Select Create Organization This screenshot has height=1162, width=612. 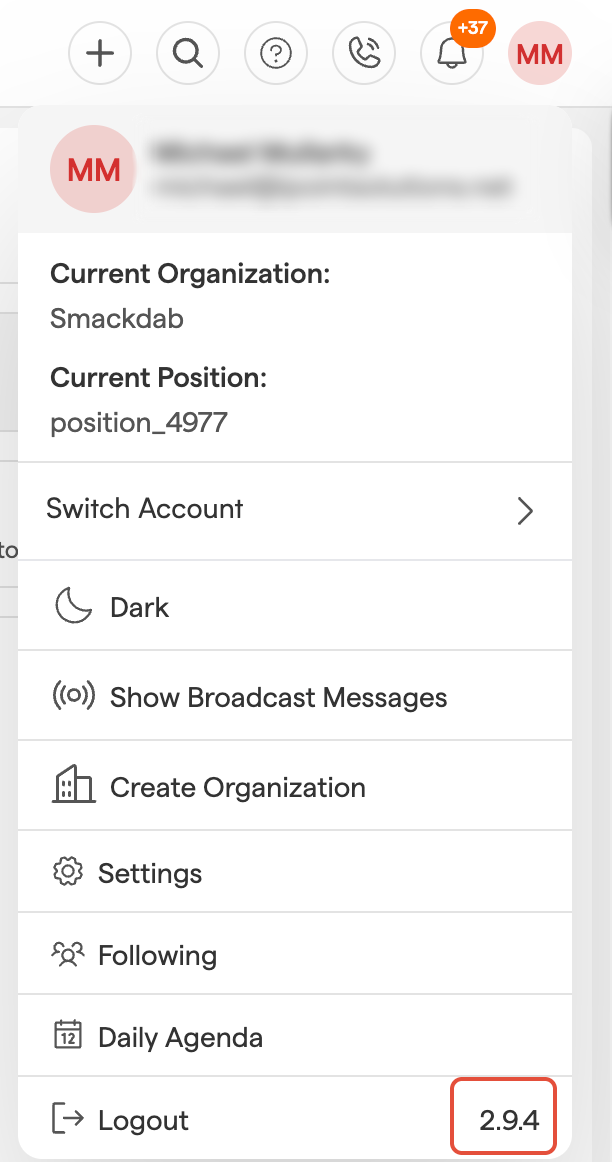(x=237, y=787)
